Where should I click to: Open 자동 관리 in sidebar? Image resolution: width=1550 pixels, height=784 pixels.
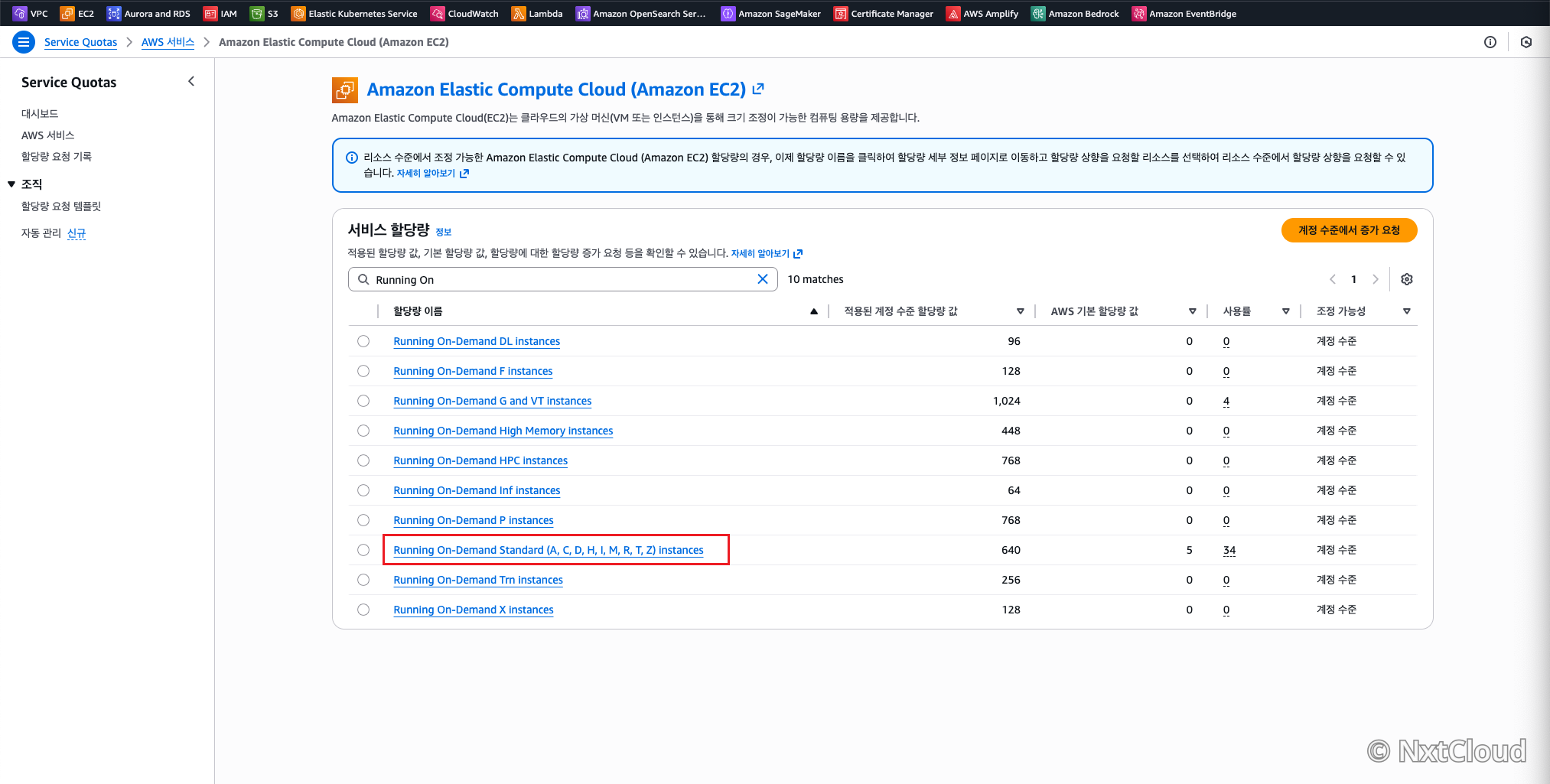point(41,233)
